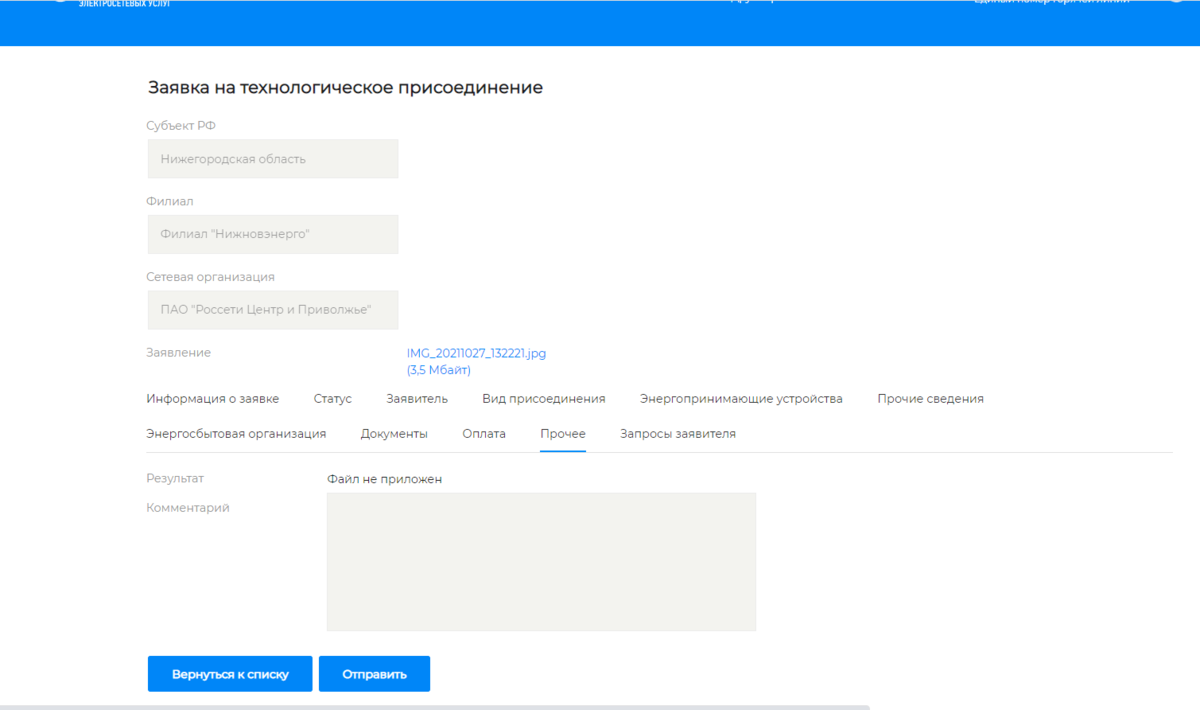The width and height of the screenshot is (1200, 710).
Task: Switch to the Прочие сведения tab
Action: [x=930, y=398]
